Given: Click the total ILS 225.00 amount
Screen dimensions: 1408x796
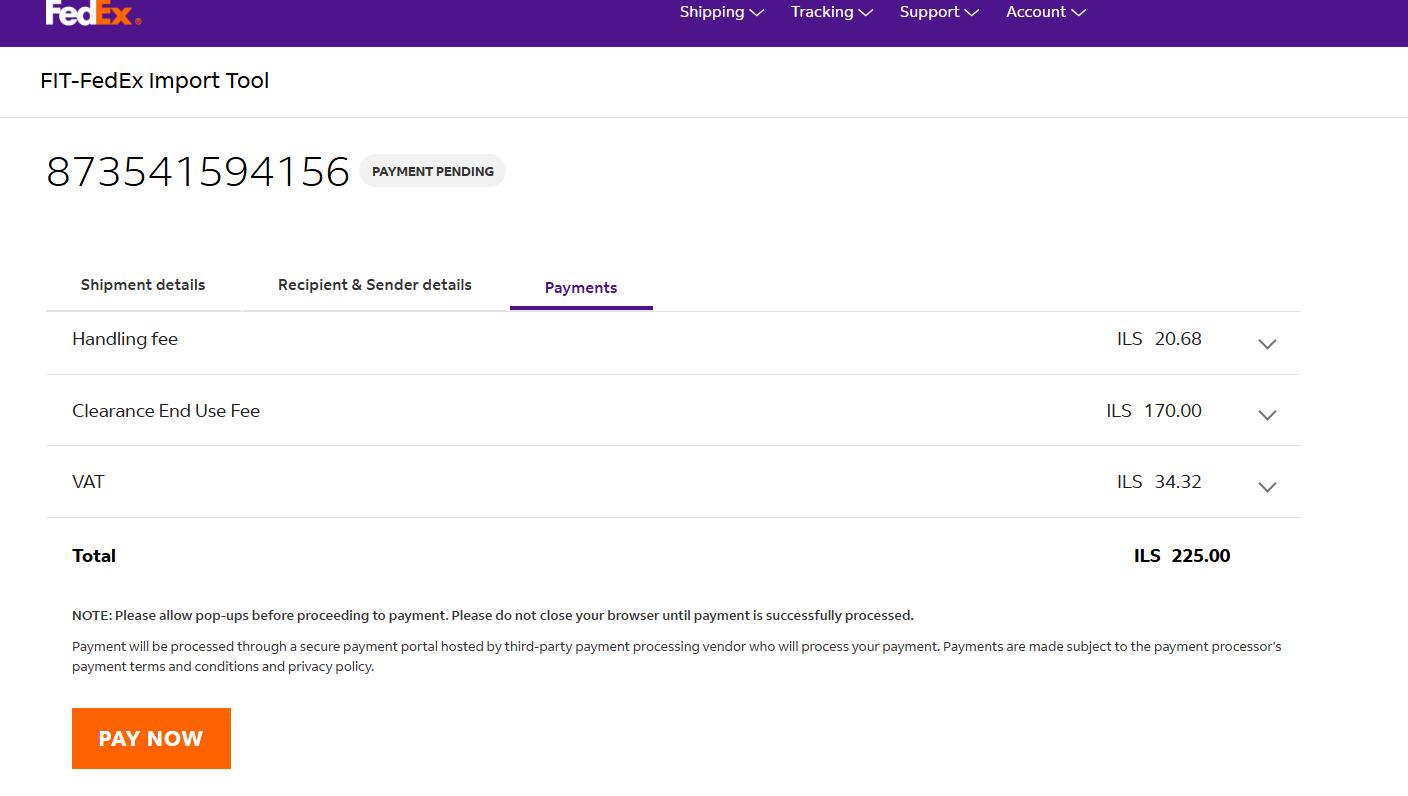Looking at the screenshot, I should (1182, 556).
